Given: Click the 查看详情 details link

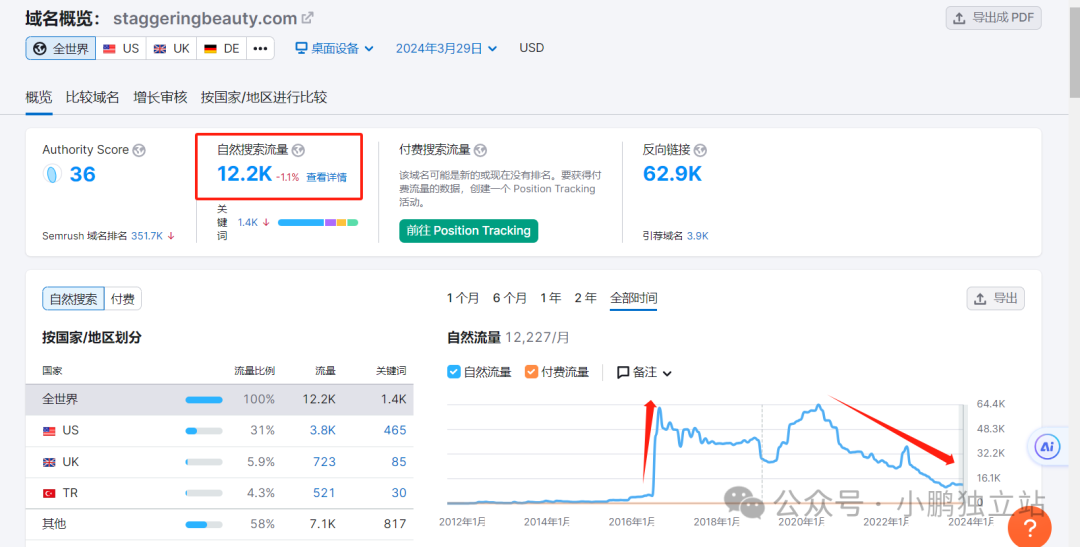Looking at the screenshot, I should click(326, 177).
